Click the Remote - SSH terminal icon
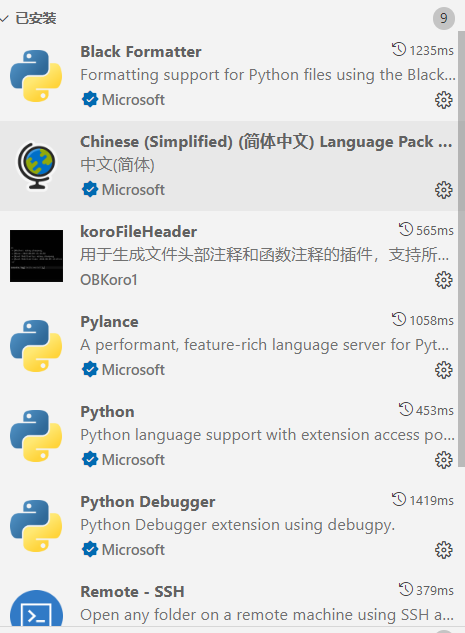 pyautogui.click(x=36, y=610)
